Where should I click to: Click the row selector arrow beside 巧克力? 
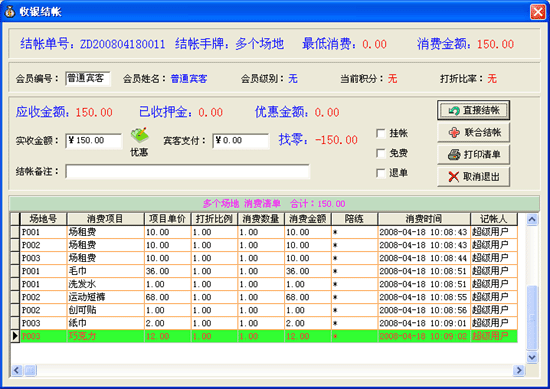pos(15,336)
